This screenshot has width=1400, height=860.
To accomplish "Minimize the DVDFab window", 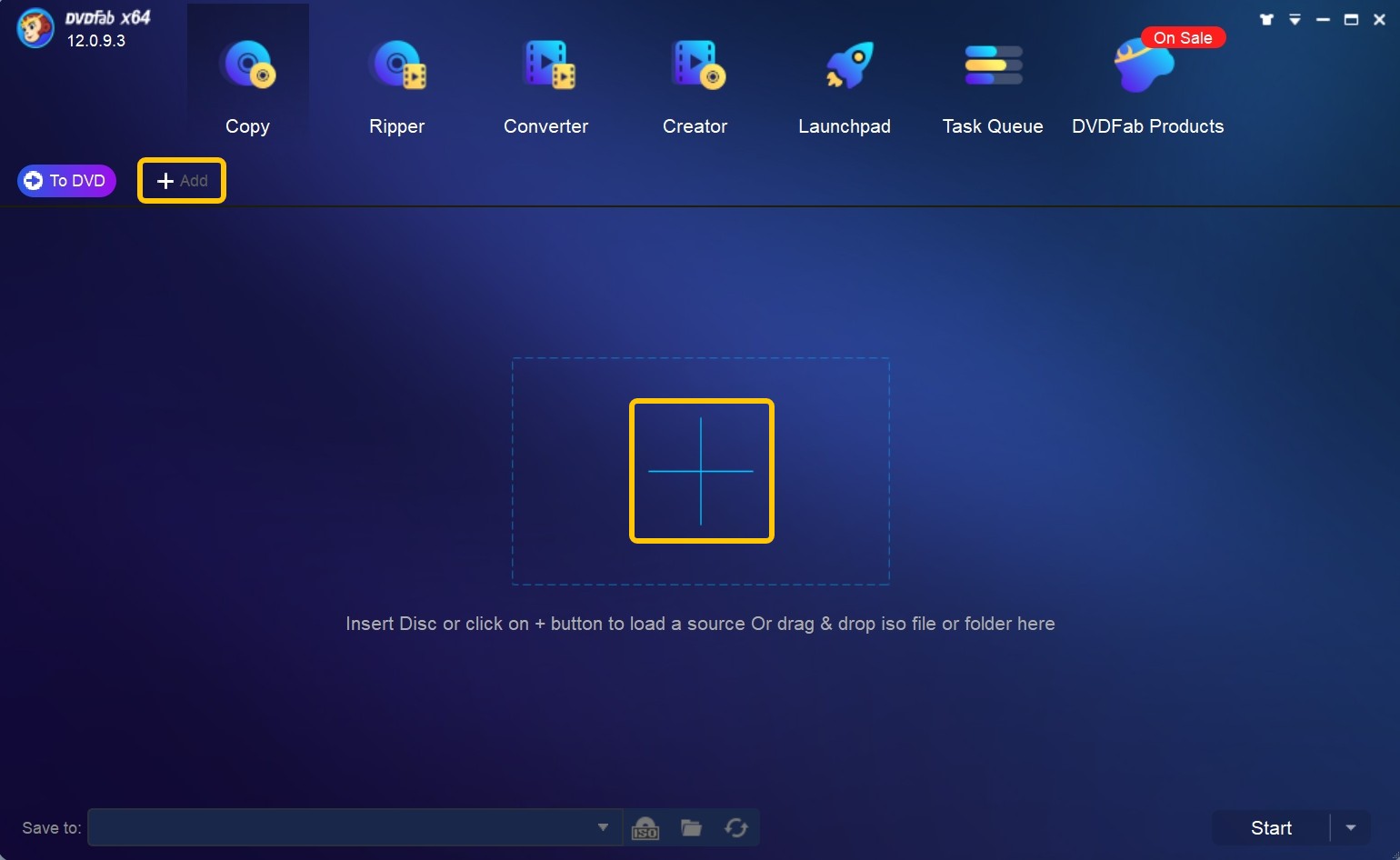I will [1323, 20].
